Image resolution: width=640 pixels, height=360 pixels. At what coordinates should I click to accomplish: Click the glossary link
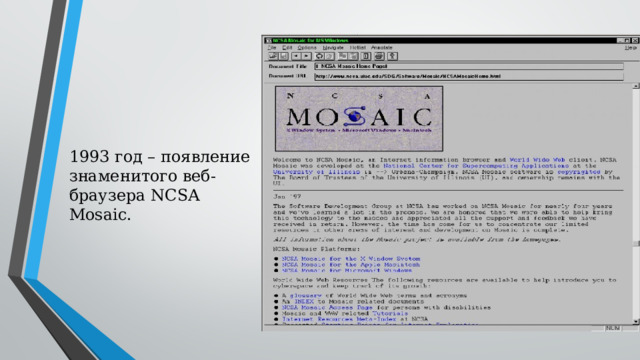tap(306, 296)
